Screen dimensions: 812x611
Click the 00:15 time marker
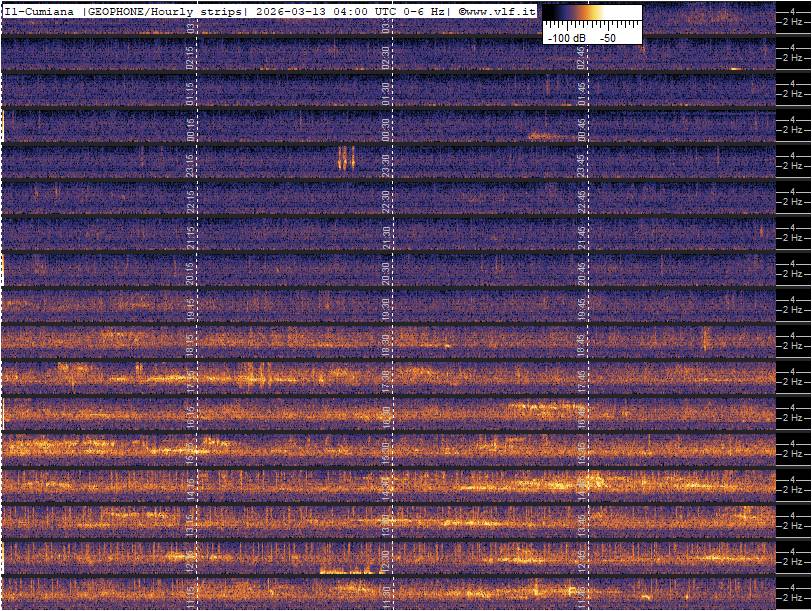tap(190, 129)
